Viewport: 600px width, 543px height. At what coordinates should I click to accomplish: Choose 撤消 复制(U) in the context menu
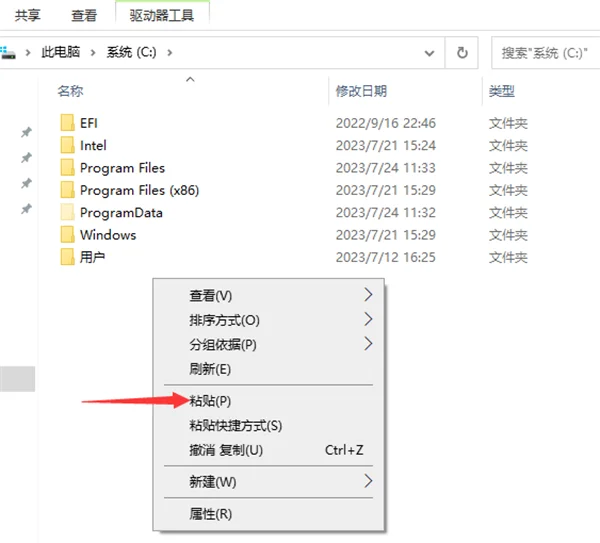[x=269, y=450]
